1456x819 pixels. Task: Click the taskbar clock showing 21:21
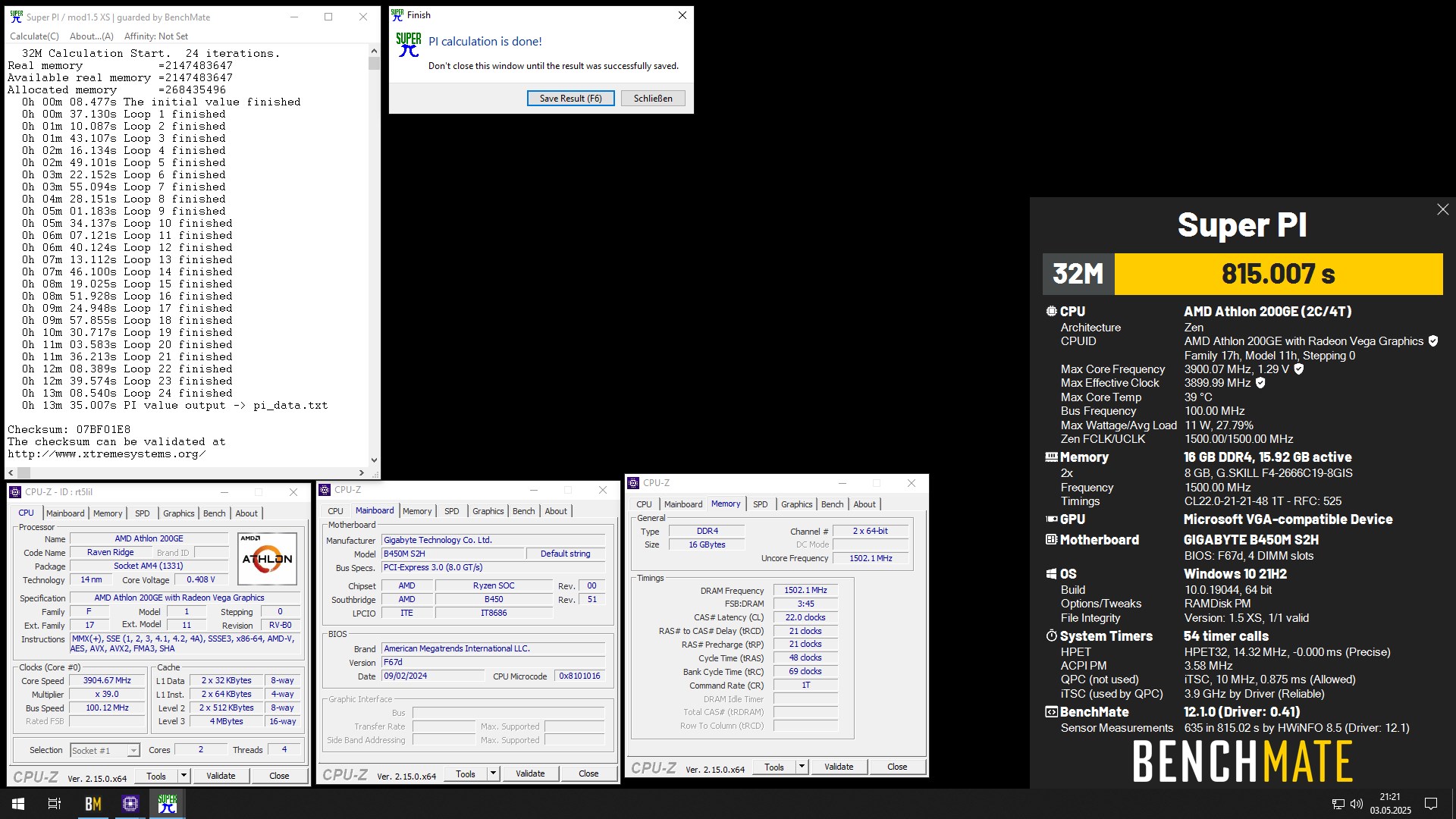[1390, 804]
